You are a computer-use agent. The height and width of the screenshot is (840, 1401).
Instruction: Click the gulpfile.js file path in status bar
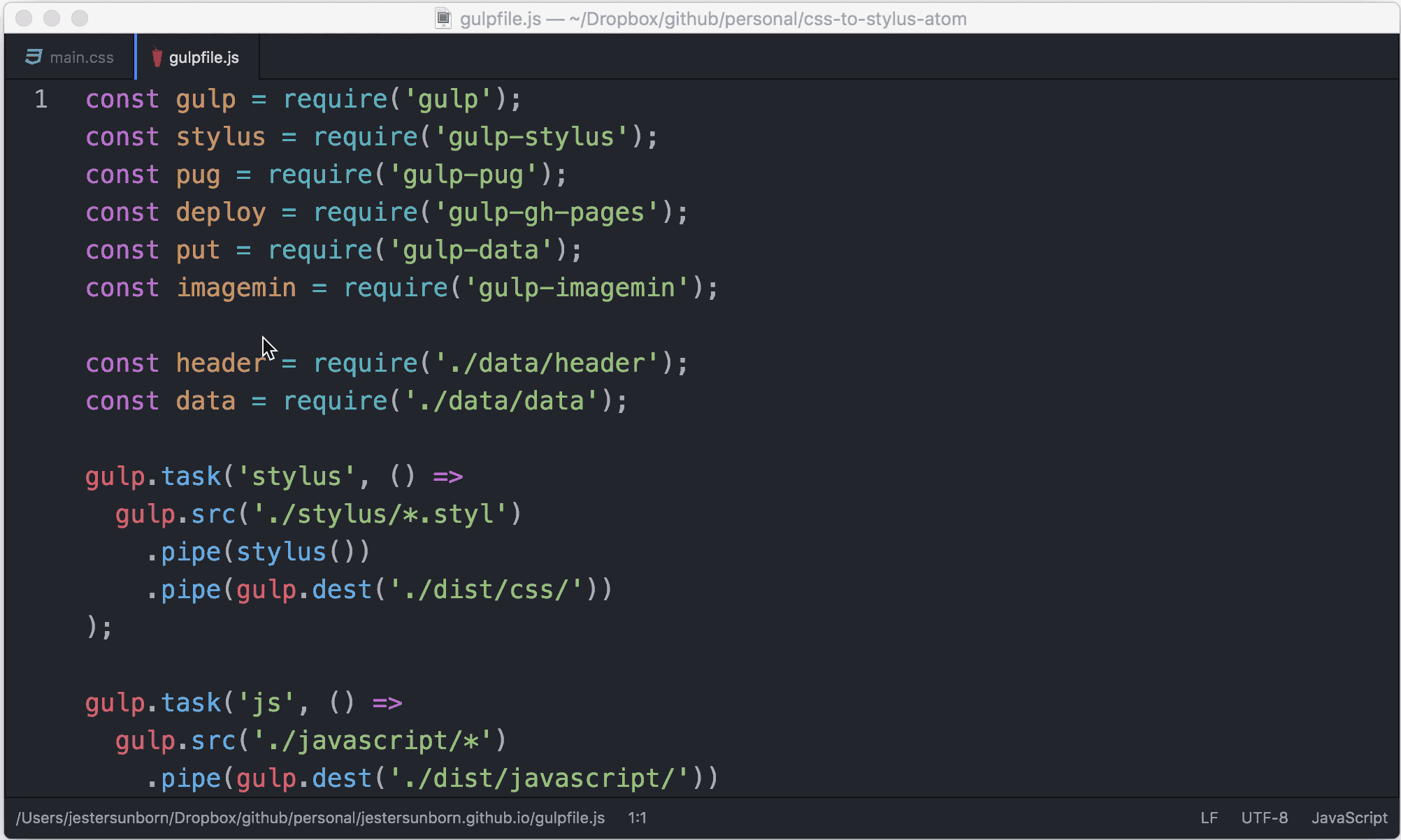pyautogui.click(x=310, y=818)
